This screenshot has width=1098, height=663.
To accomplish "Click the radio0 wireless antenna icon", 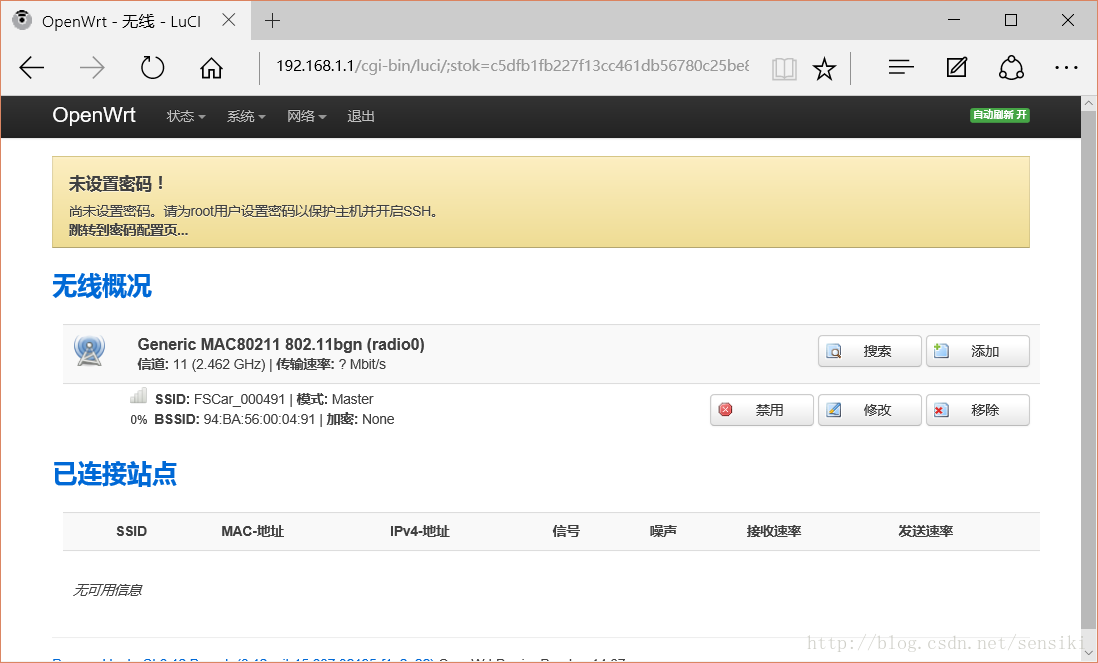I will coord(90,350).
